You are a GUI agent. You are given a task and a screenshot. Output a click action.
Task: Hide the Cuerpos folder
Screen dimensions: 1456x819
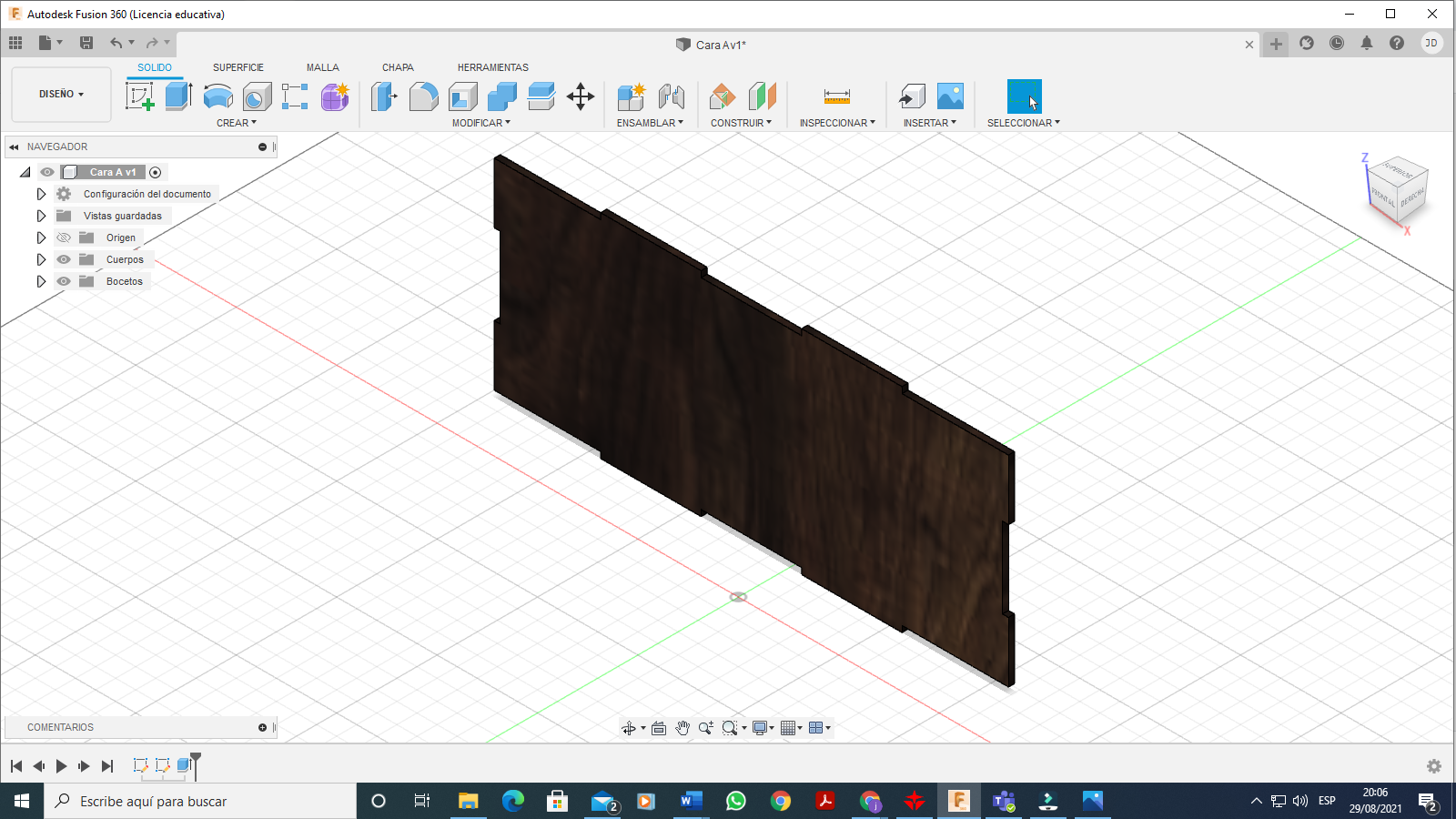pos(64,259)
